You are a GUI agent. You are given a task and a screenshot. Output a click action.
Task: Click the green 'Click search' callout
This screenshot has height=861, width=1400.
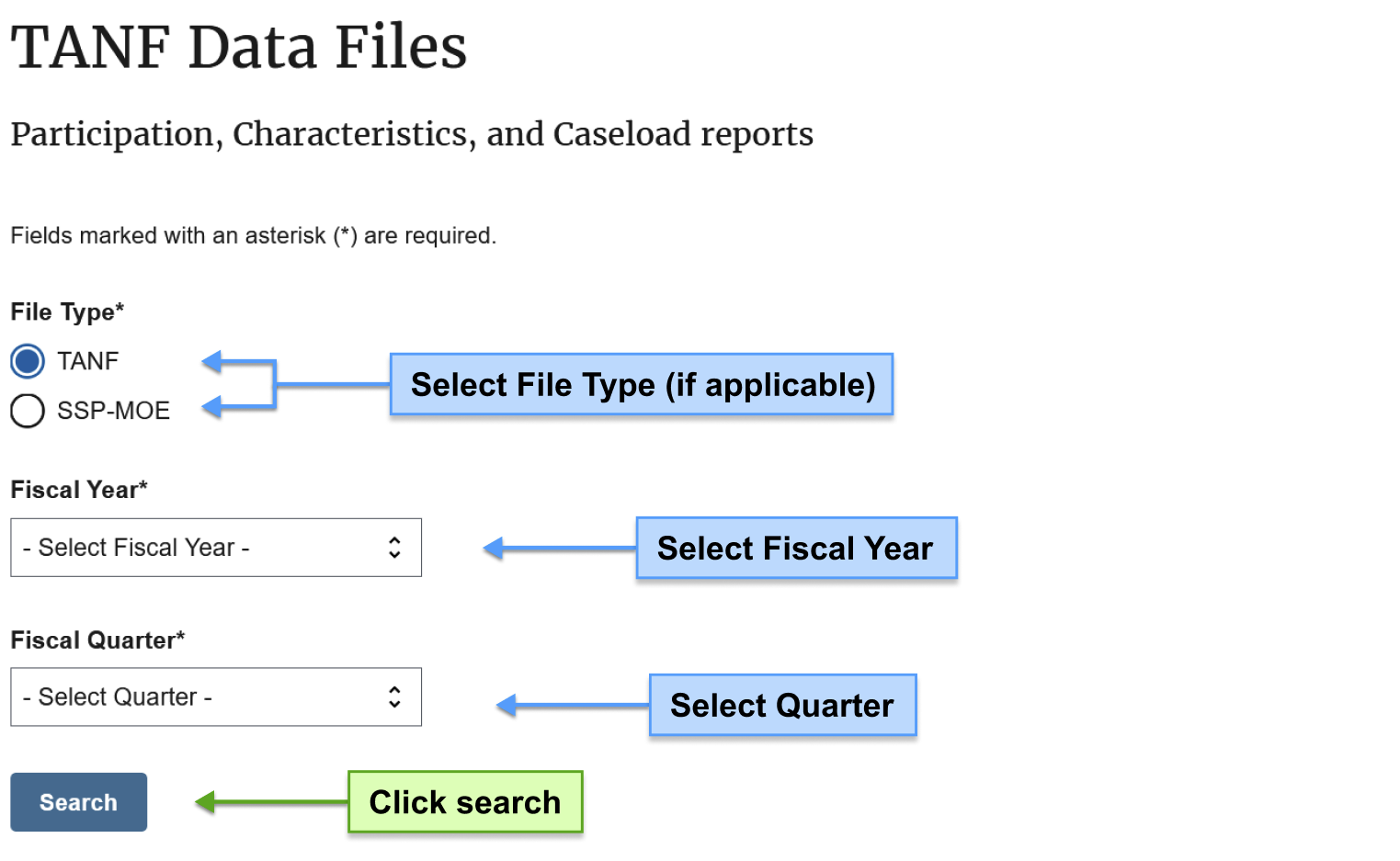pyautogui.click(x=465, y=802)
